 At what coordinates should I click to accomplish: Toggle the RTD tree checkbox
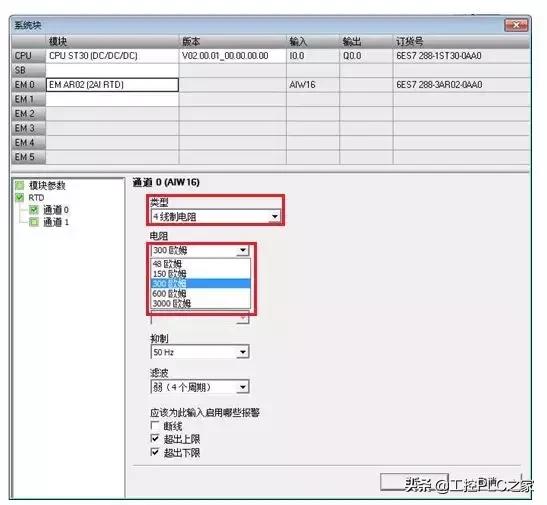[20, 197]
